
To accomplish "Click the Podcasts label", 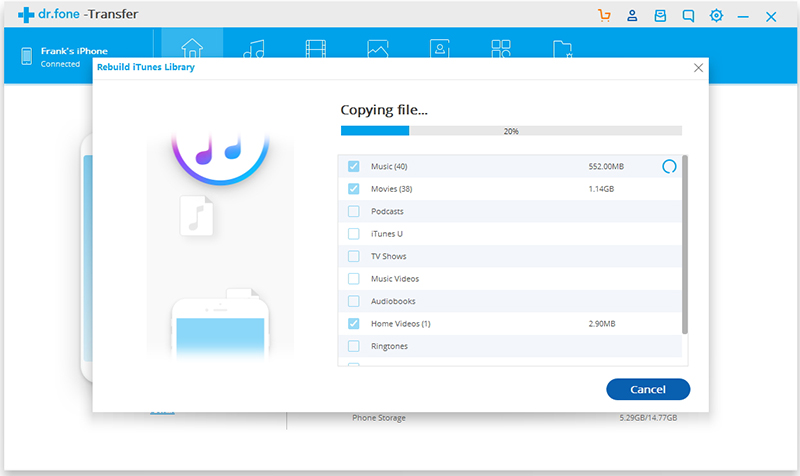I will coord(387,211).
